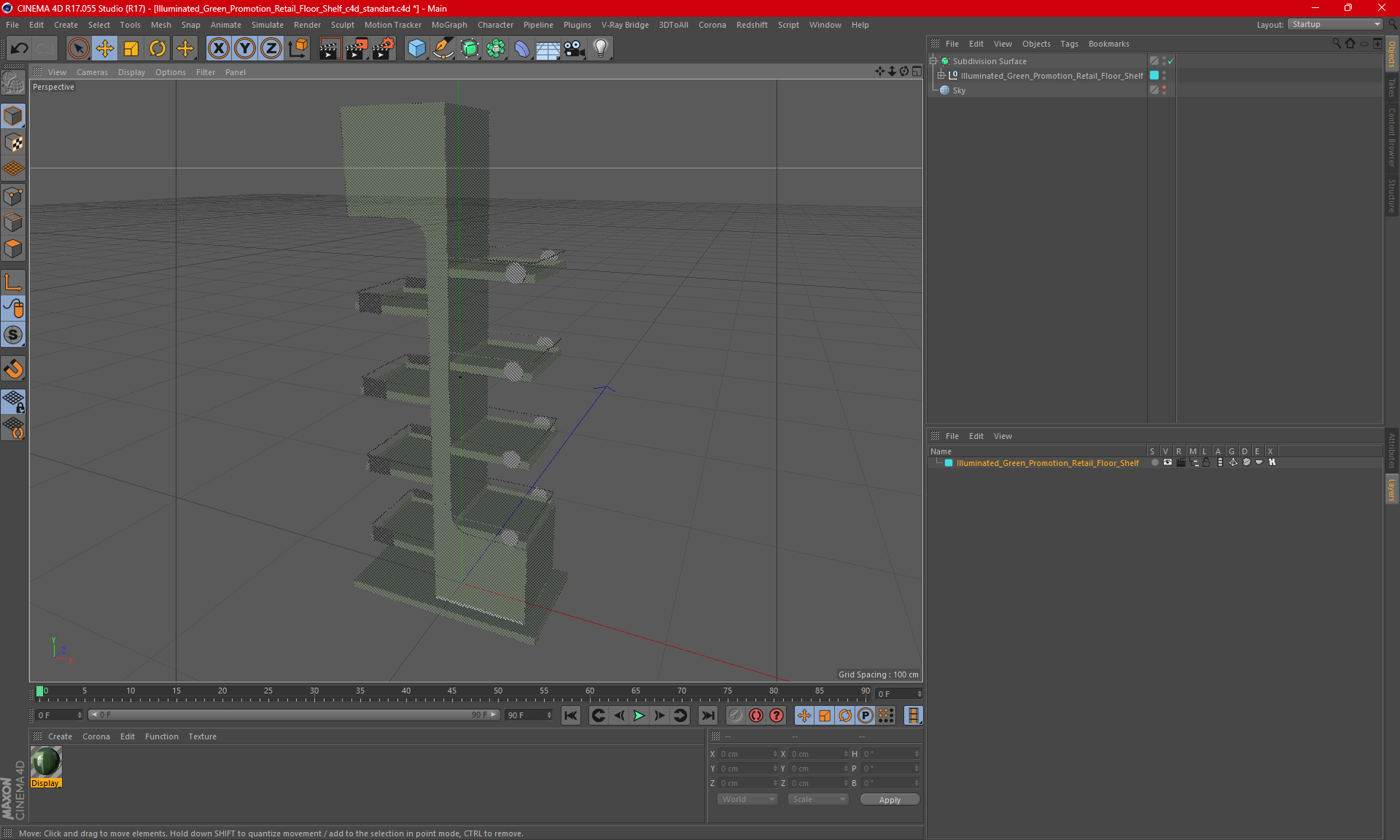The width and height of the screenshot is (1400, 840).
Task: Open the Object Manager Tags menu
Action: tap(1069, 44)
